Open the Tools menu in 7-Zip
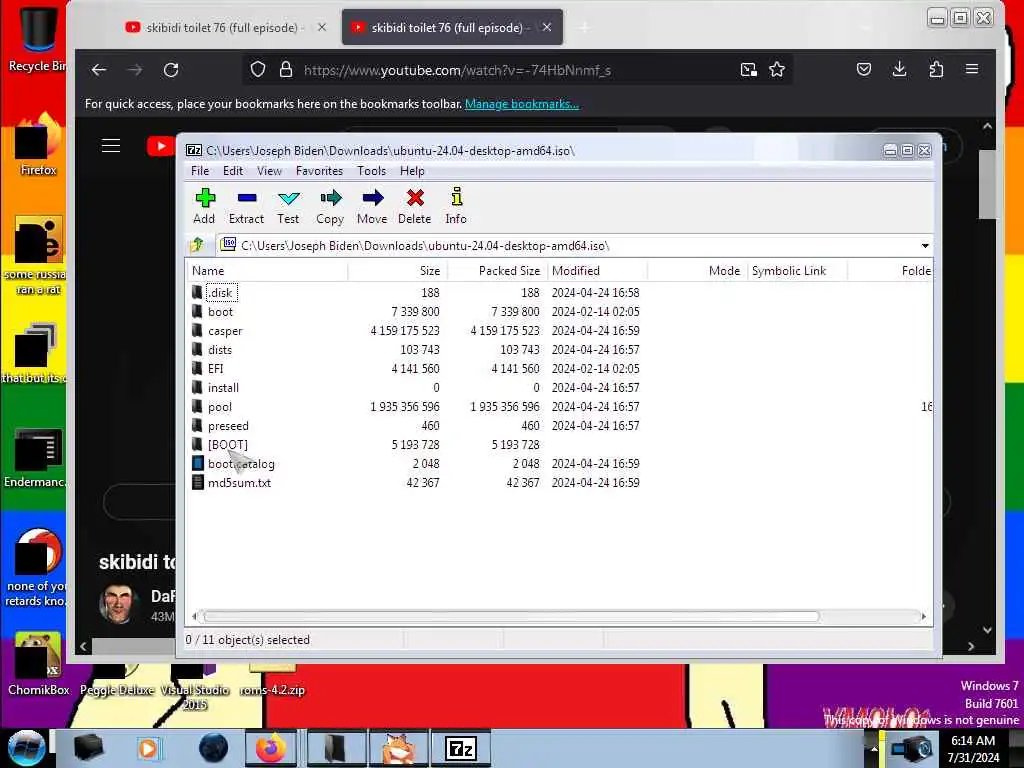 click(371, 171)
